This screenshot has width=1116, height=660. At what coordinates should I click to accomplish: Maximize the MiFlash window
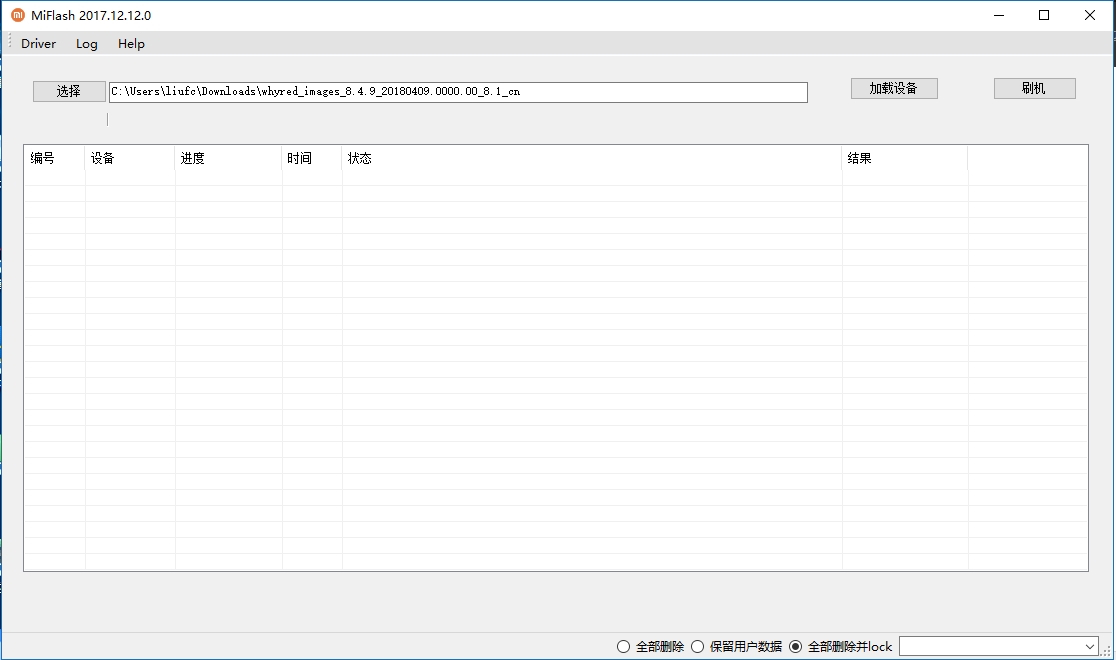[x=1044, y=15]
